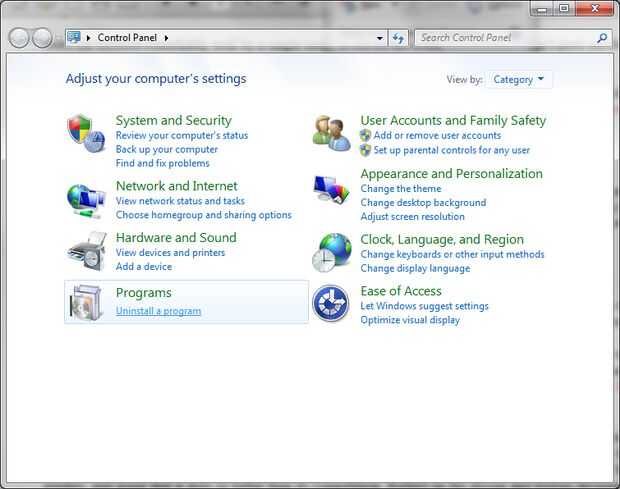Image resolution: width=620 pixels, height=489 pixels.
Task: Open Network and Internet heading
Action: [177, 186]
